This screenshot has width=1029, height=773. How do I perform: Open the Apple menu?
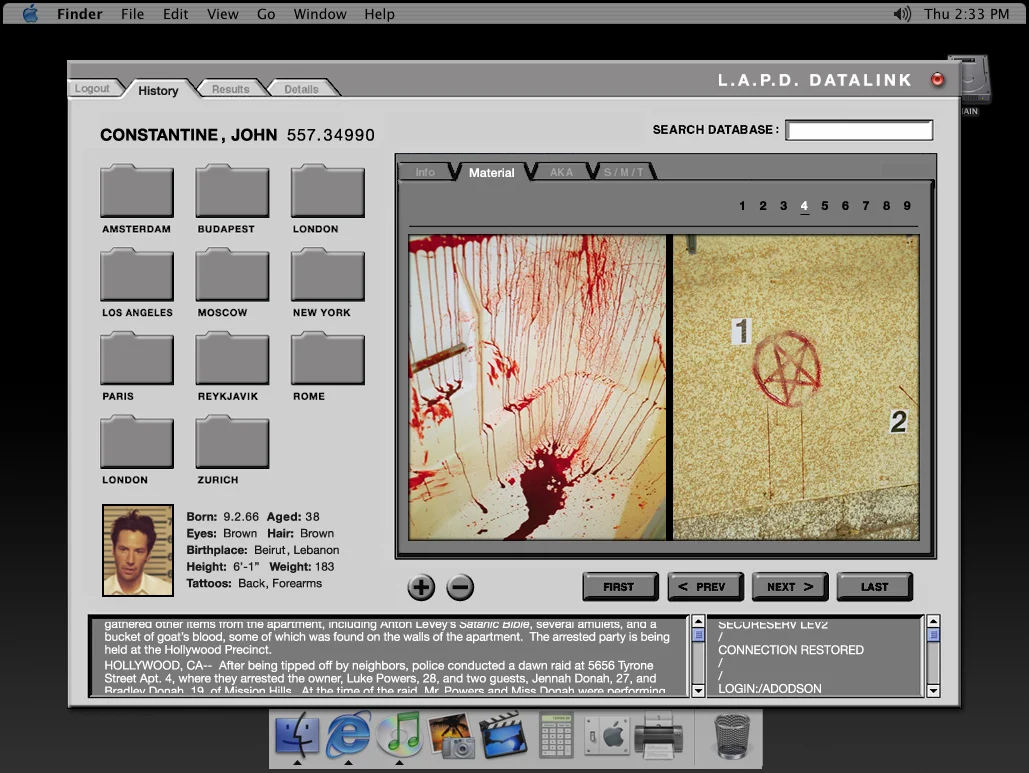[30, 13]
